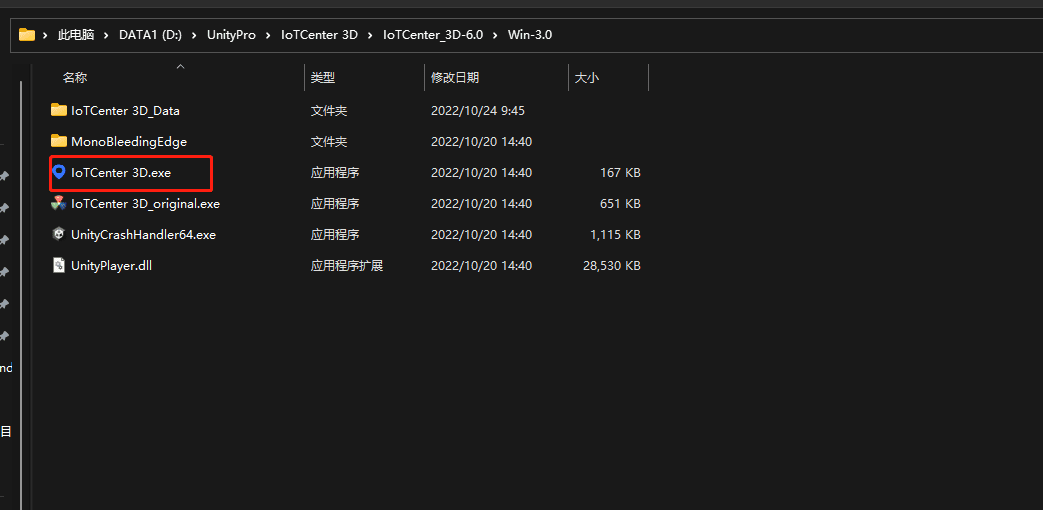
Task: Sort by the 名称 column header
Action: [x=74, y=78]
